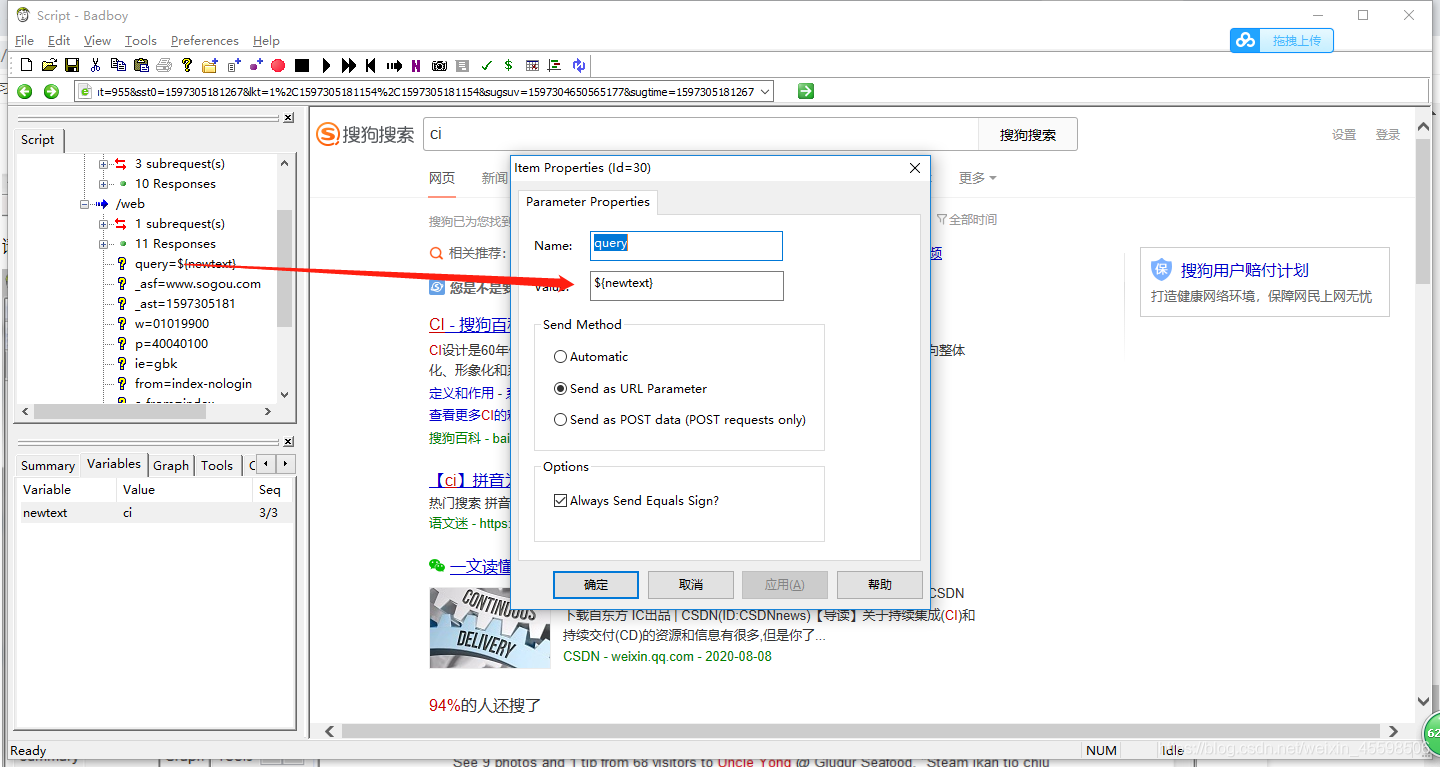Collapse the /web request node
Screen dimensions: 1440x767
pos(86,204)
